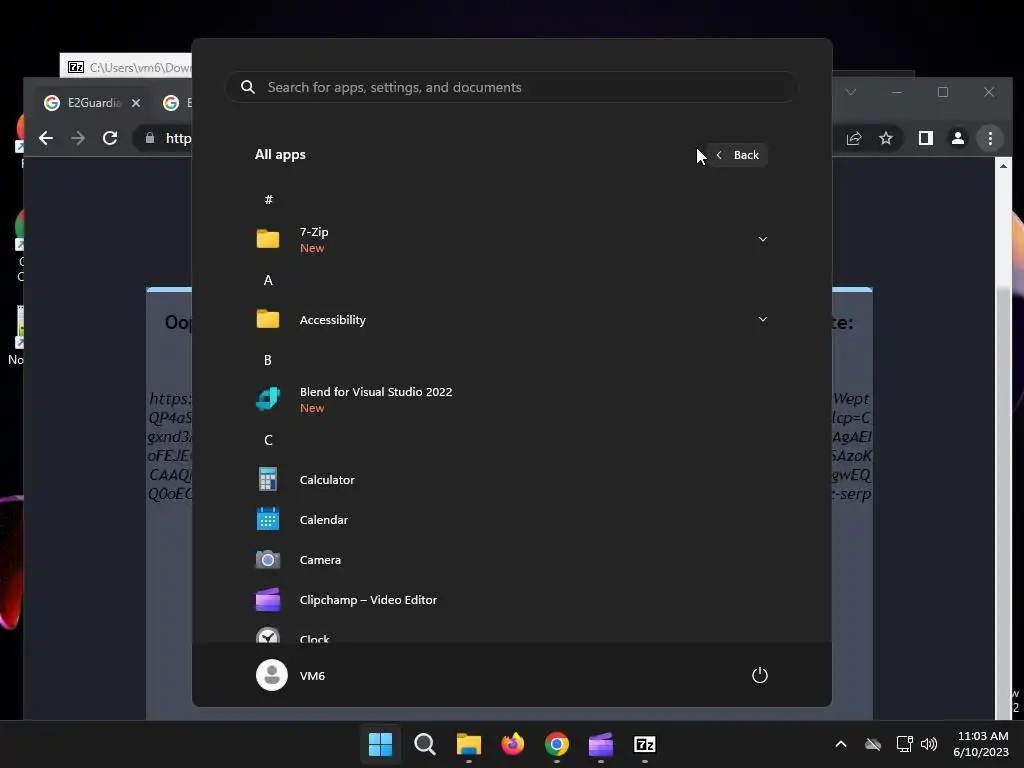The height and width of the screenshot is (768, 1024).
Task: Select the 'Accessibility' folder label
Action: [332, 320]
